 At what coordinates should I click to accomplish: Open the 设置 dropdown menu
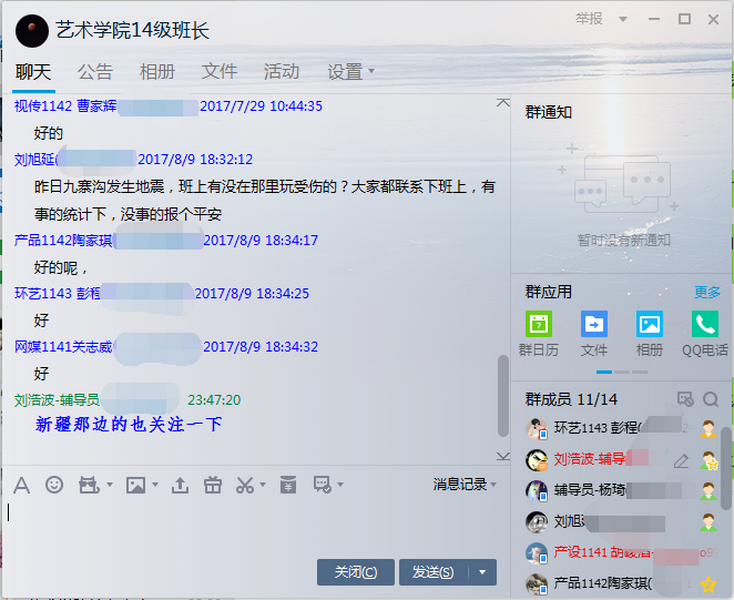[x=351, y=72]
